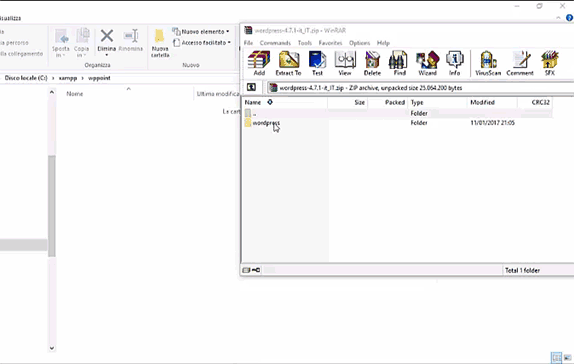Click Ultima modifica column header
This screenshot has height=364, width=574.
point(217,94)
